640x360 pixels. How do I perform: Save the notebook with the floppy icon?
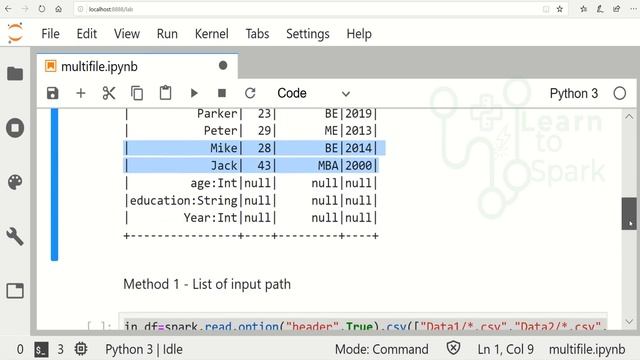[x=53, y=93]
